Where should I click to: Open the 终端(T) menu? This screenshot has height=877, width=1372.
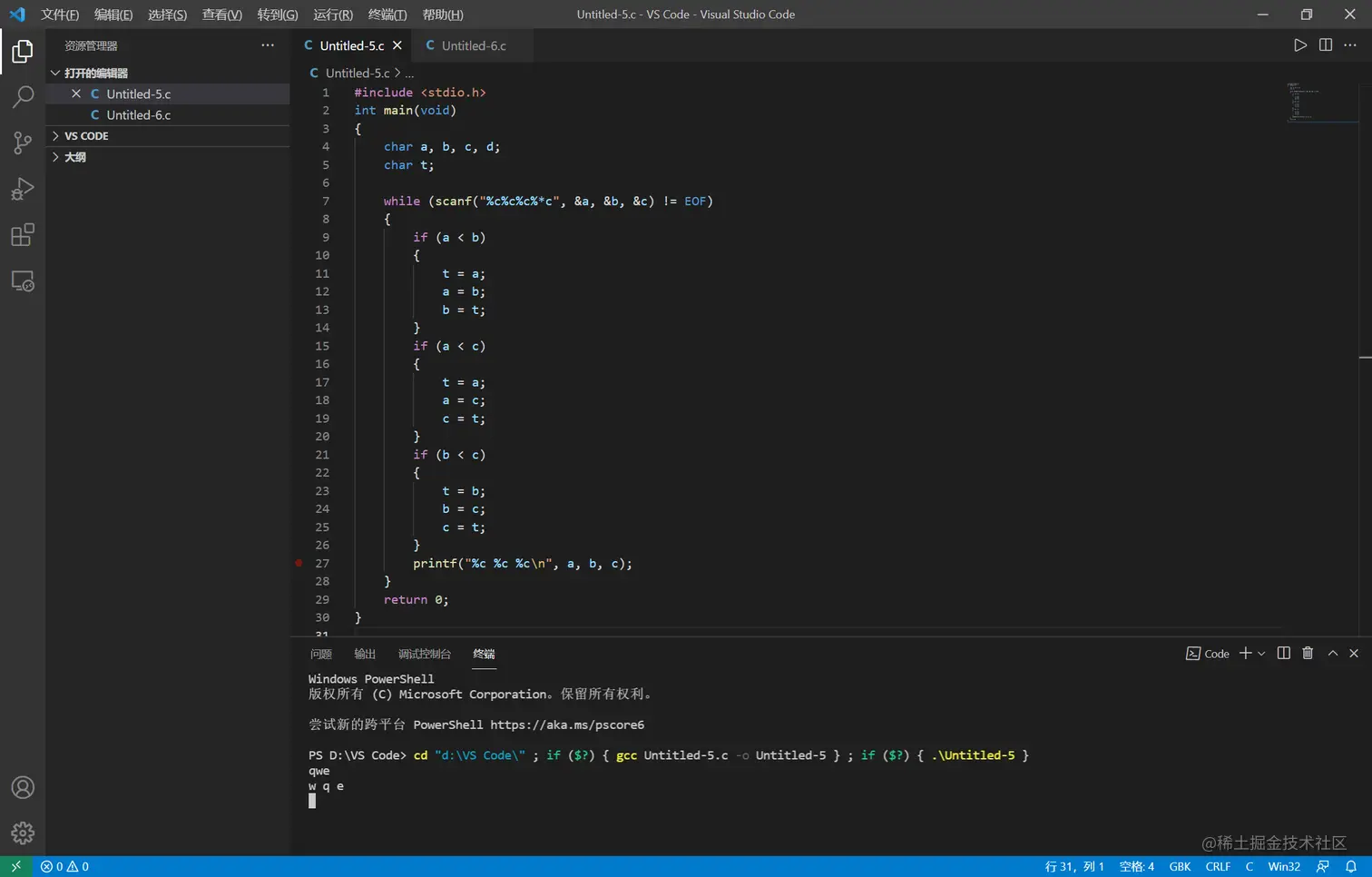tap(387, 15)
